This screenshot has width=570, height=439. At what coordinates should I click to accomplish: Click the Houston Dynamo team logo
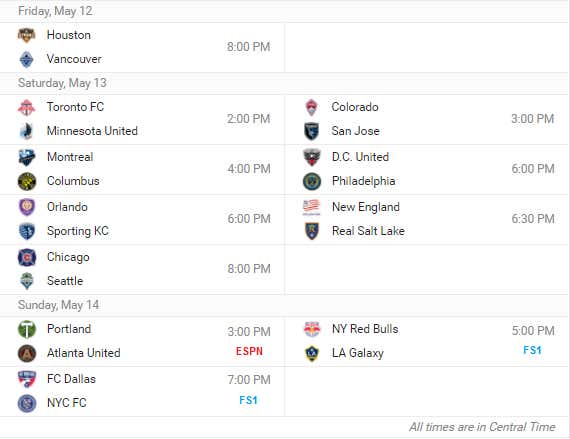(27, 35)
